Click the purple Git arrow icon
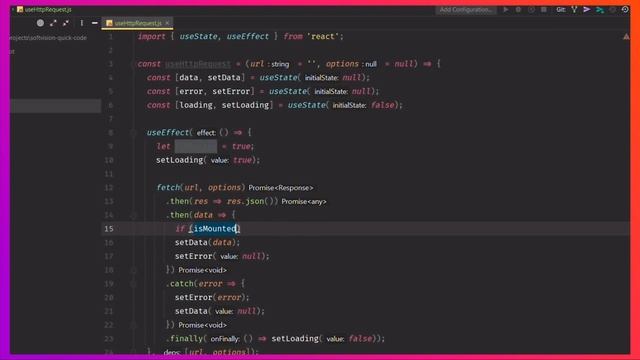The image size is (640, 360). pyautogui.click(x=587, y=9)
